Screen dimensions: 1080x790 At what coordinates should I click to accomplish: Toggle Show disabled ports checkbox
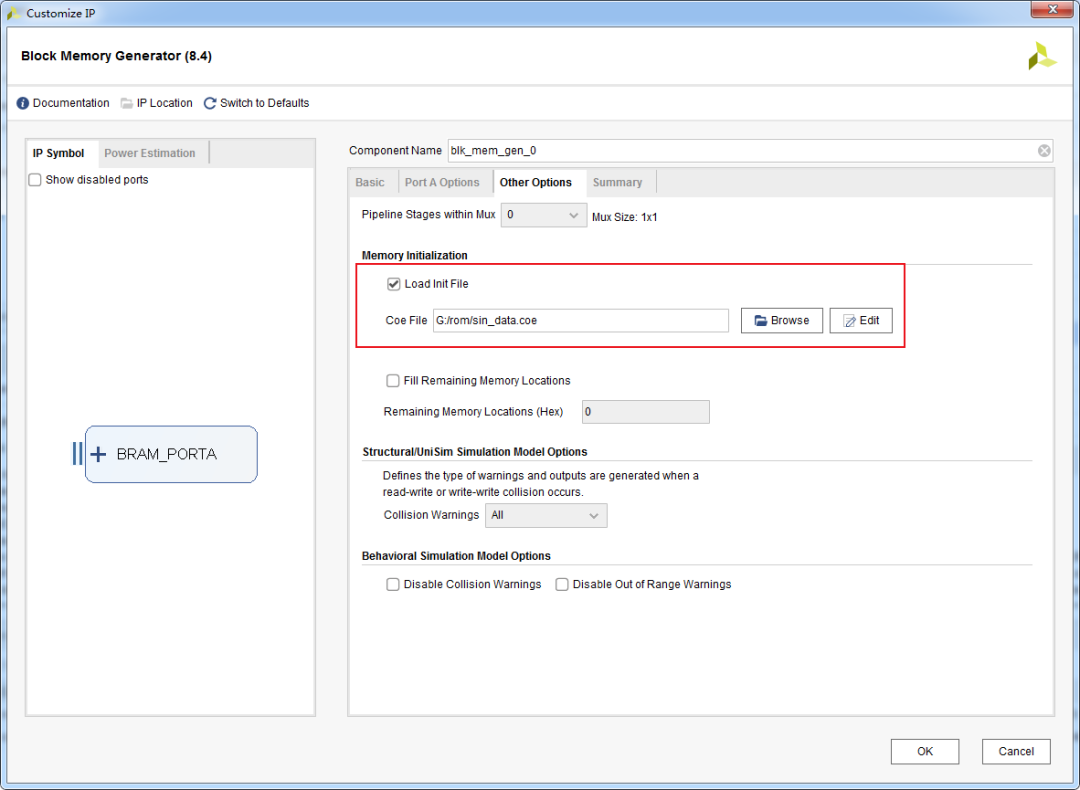pos(35,180)
